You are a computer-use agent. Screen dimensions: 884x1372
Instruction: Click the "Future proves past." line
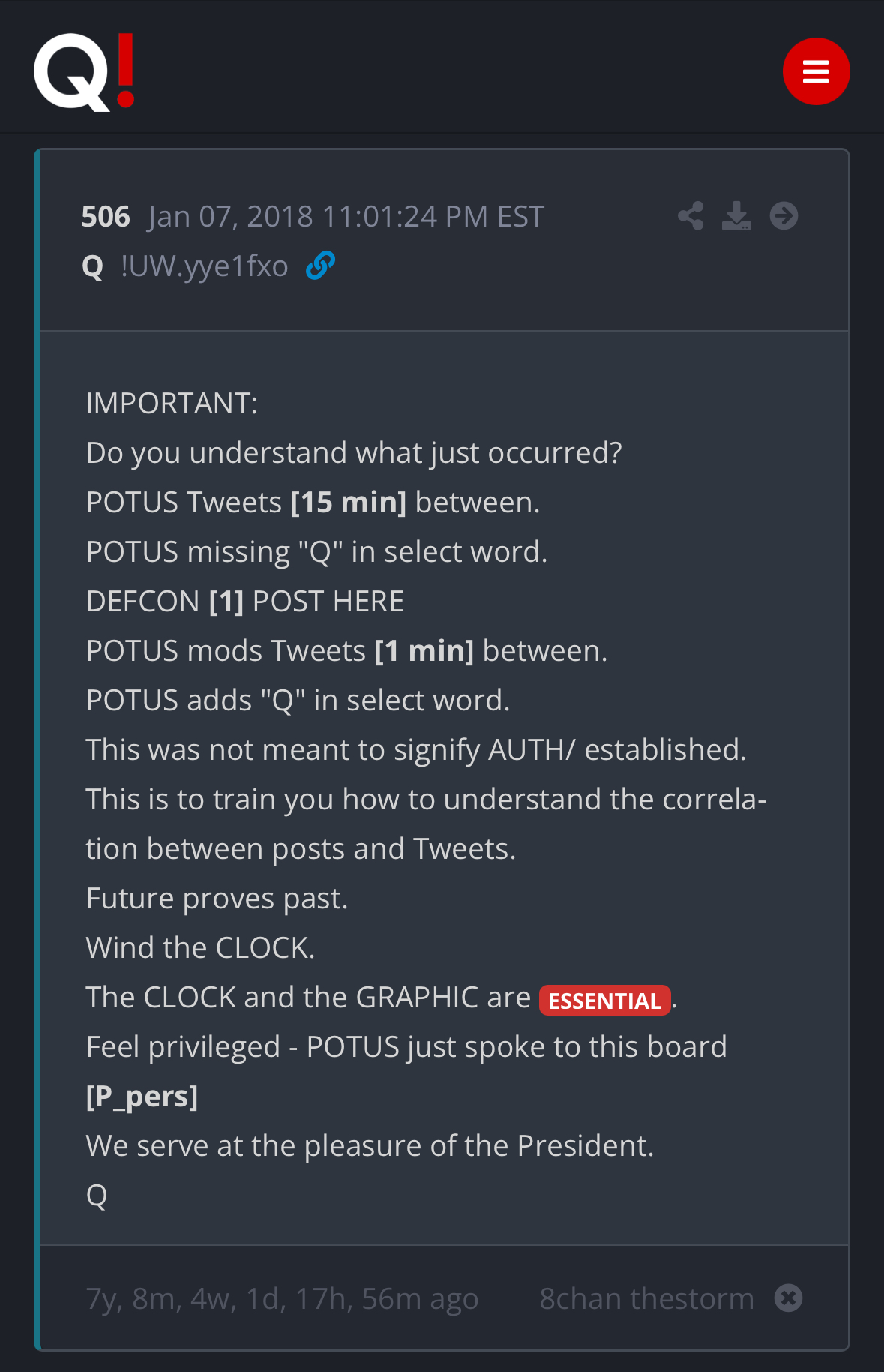[x=217, y=899]
